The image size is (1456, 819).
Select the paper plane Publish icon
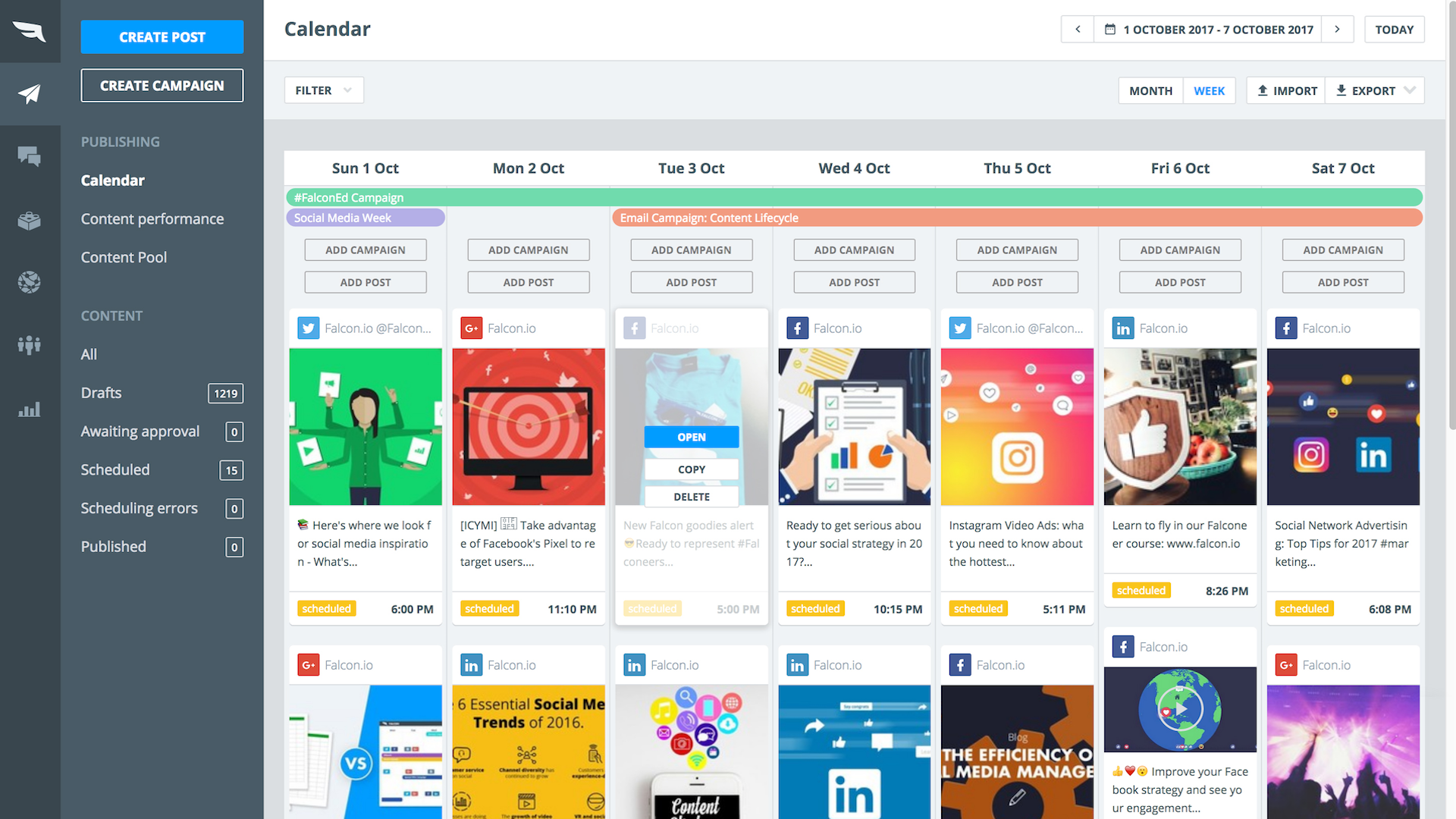coord(30,93)
